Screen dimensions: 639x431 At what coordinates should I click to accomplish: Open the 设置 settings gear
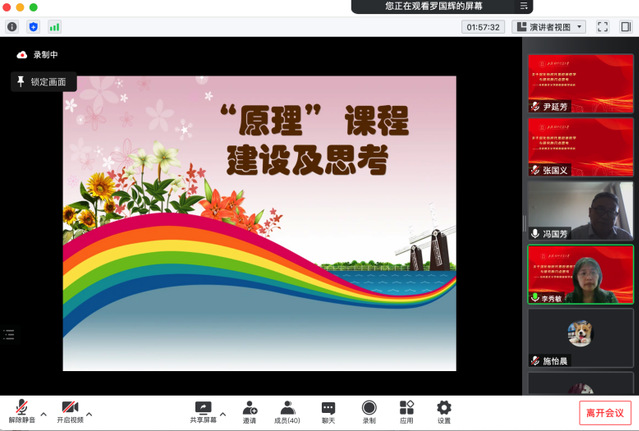pos(444,411)
